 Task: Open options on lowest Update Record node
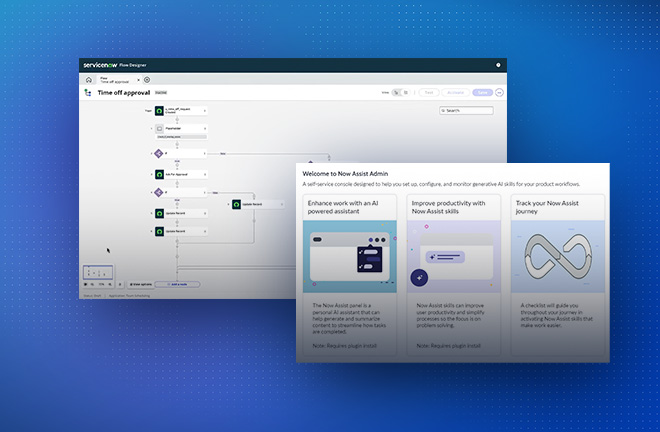205,232
